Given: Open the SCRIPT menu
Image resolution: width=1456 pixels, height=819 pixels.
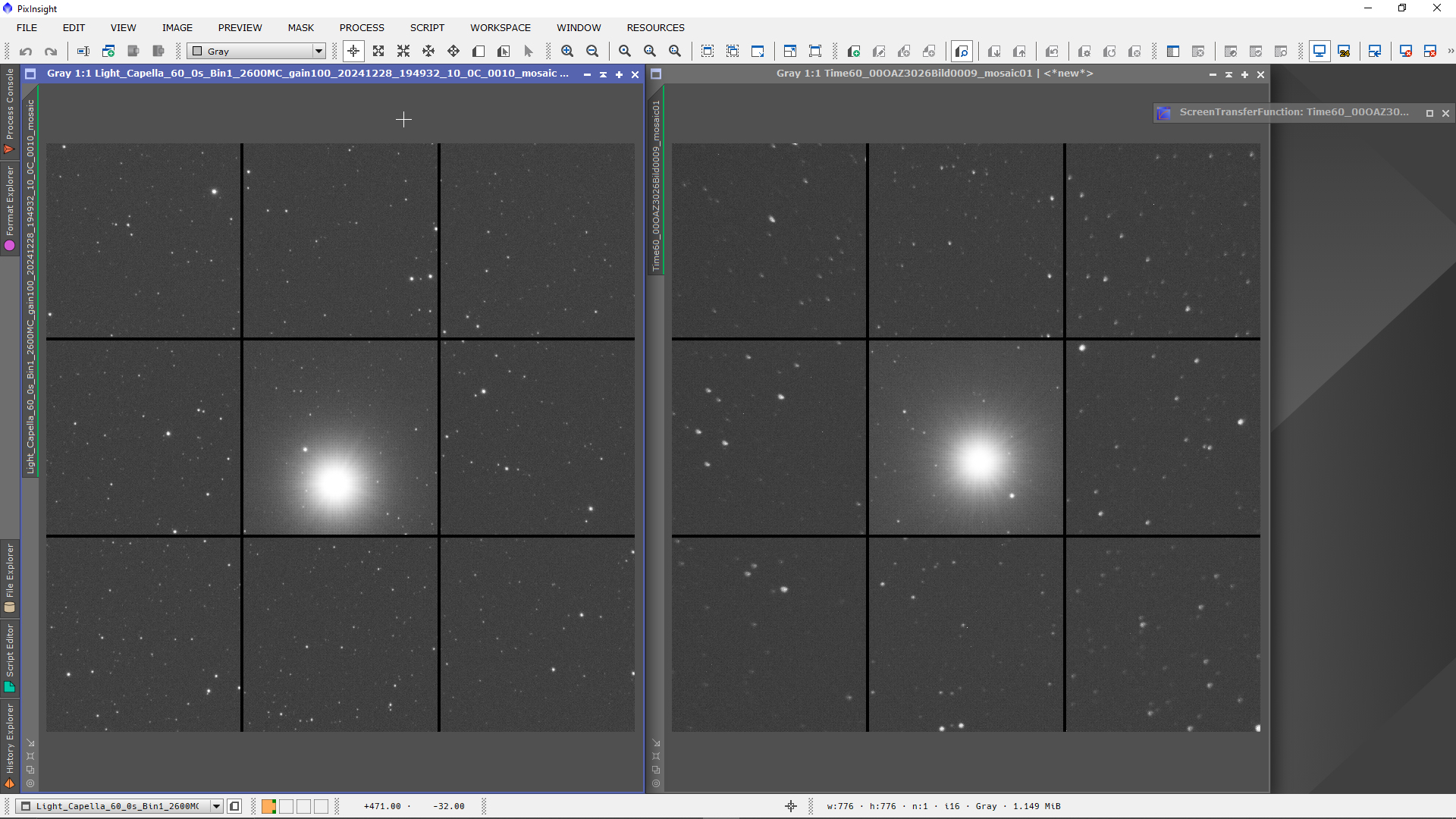Looking at the screenshot, I should click(x=428, y=27).
